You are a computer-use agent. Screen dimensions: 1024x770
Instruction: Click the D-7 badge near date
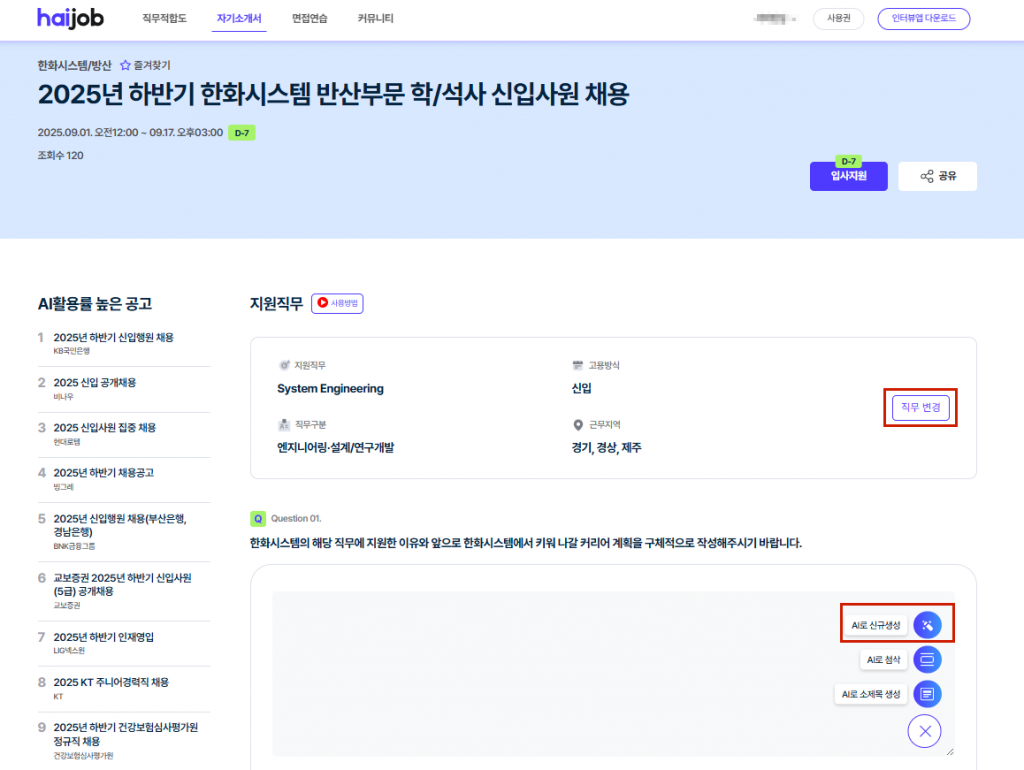(242, 133)
